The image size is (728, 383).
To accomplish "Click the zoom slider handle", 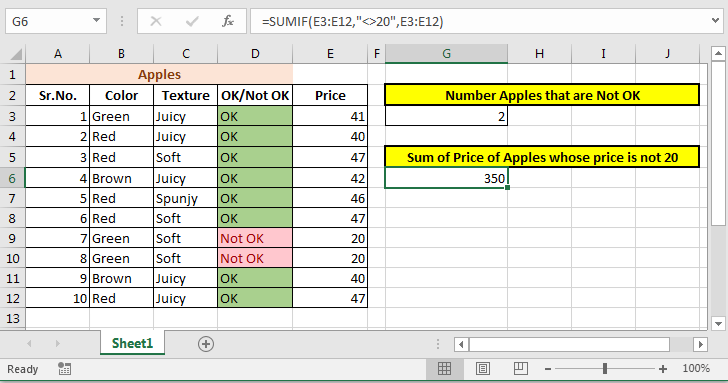I will tap(604, 369).
